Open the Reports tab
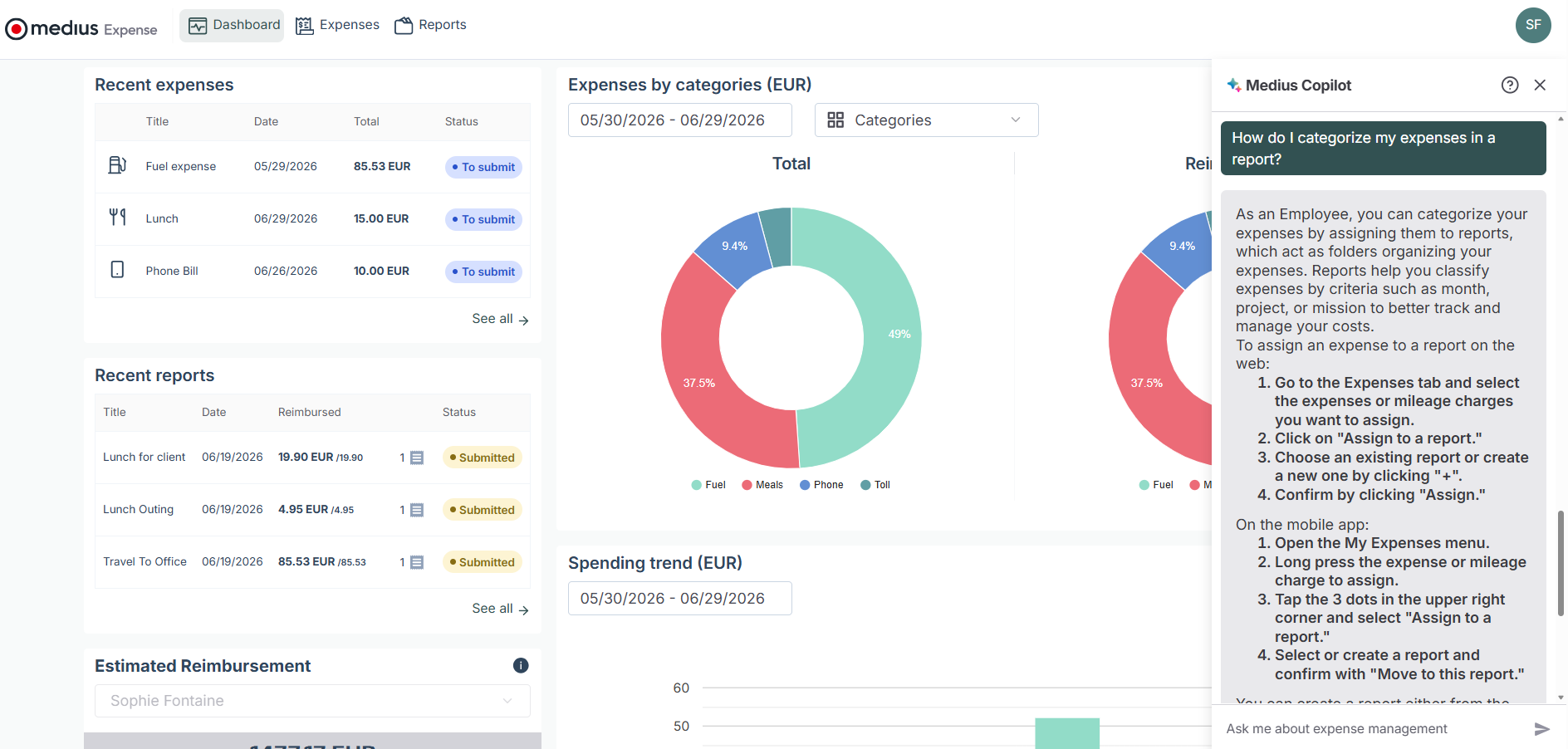Screen dimensions: 1568x749 pos(430,25)
